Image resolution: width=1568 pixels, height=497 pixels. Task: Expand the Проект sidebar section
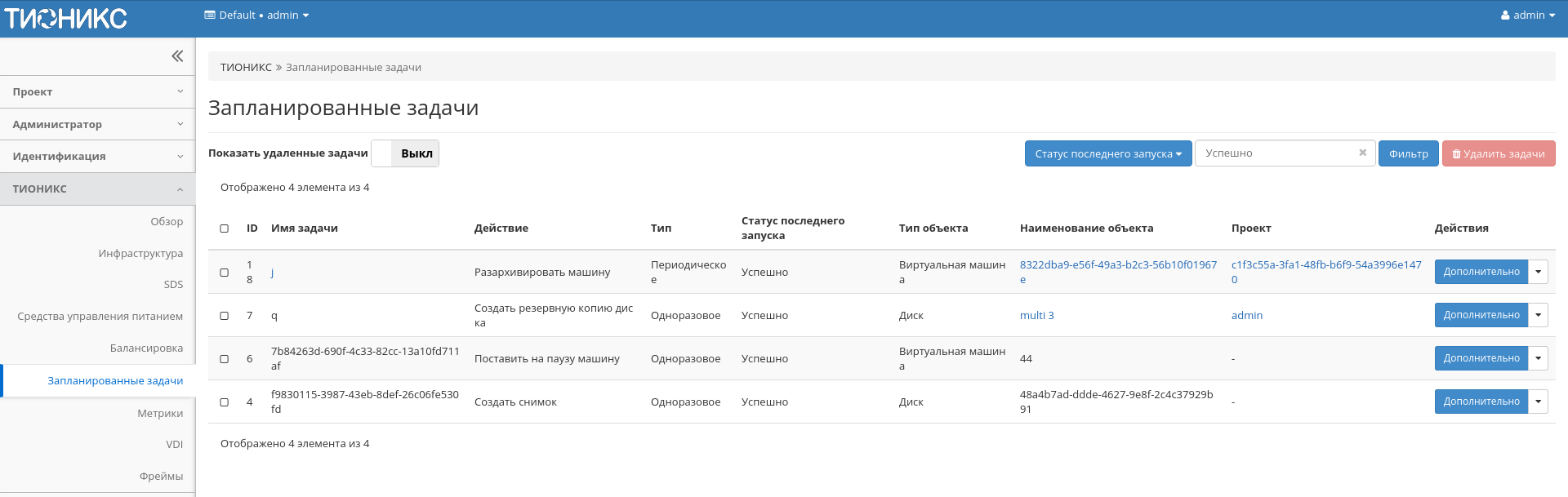point(98,92)
